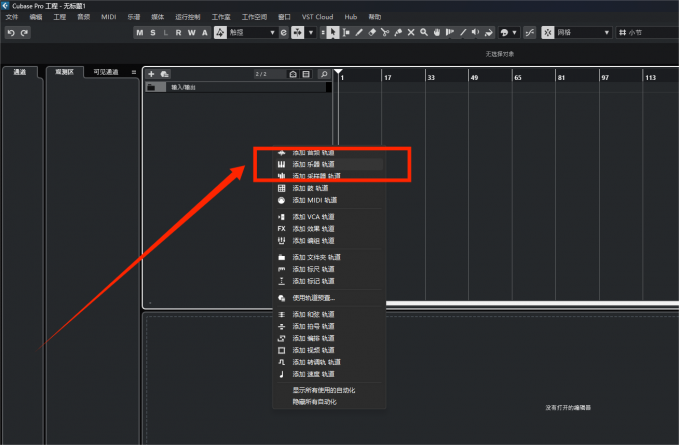Toggle global Write automation W button
Viewport: 679px width, 445px height.
[191, 32]
